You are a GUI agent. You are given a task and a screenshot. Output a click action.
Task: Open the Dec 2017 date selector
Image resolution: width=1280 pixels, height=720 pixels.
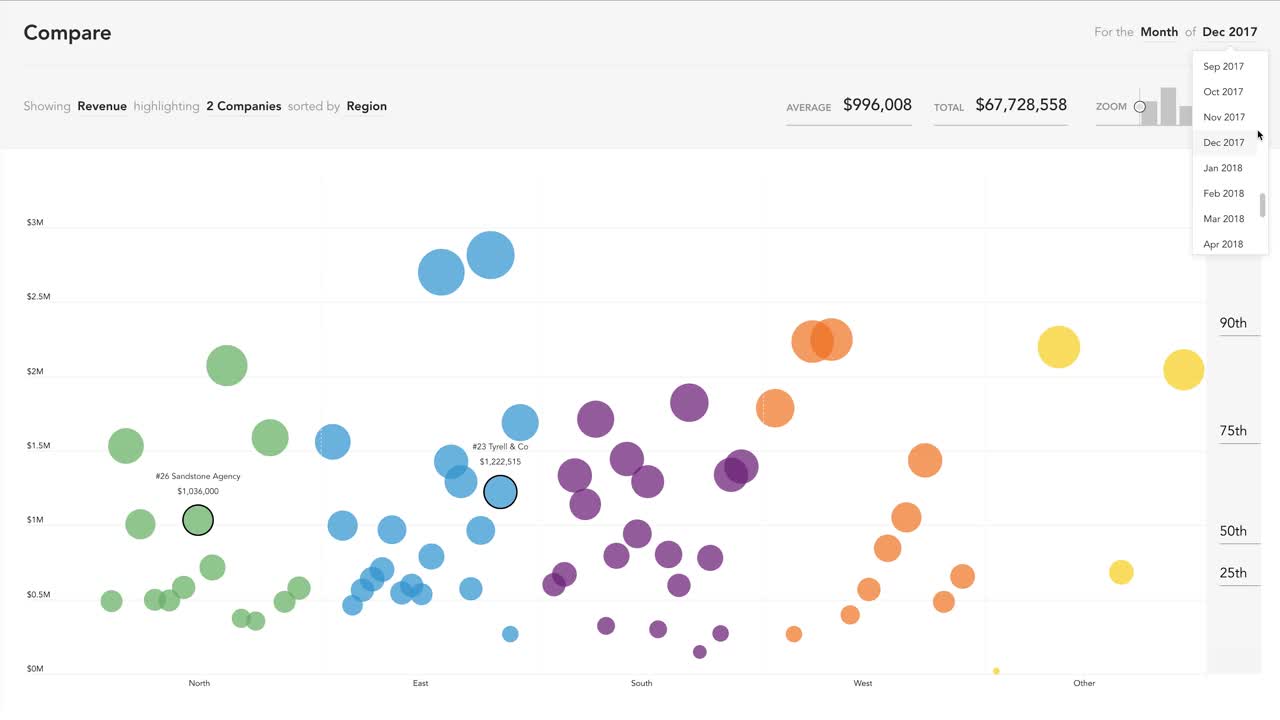click(x=1229, y=31)
